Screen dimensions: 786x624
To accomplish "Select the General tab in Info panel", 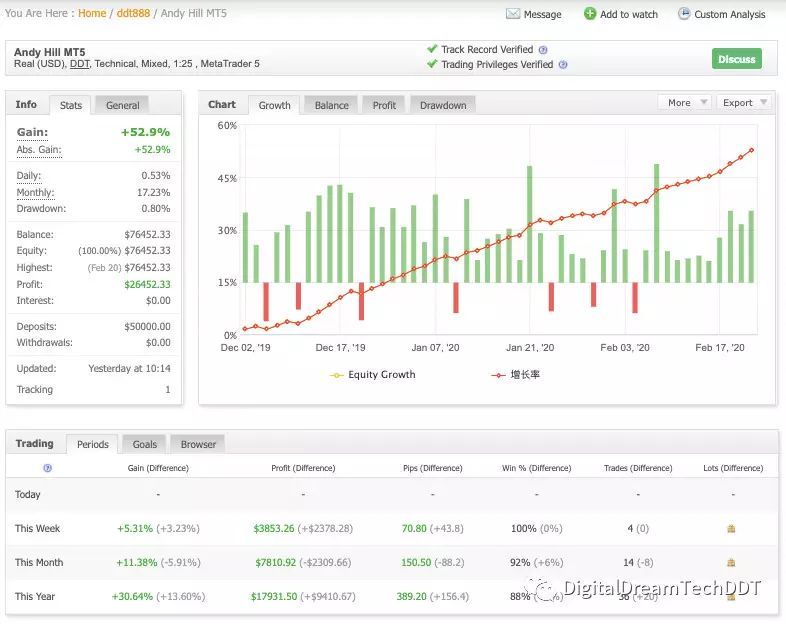I will coord(122,105).
